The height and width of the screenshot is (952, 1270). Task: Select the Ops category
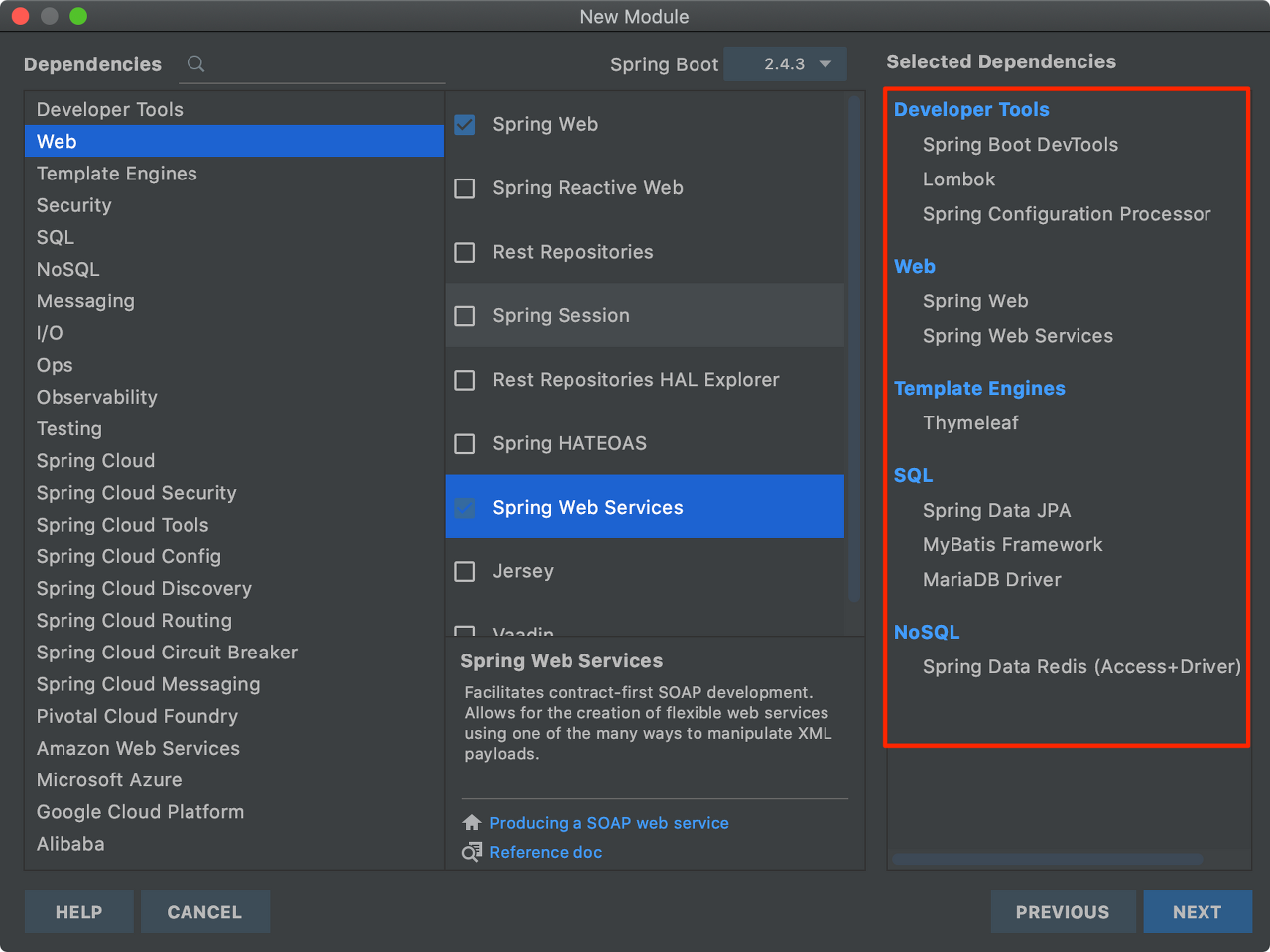click(234, 365)
